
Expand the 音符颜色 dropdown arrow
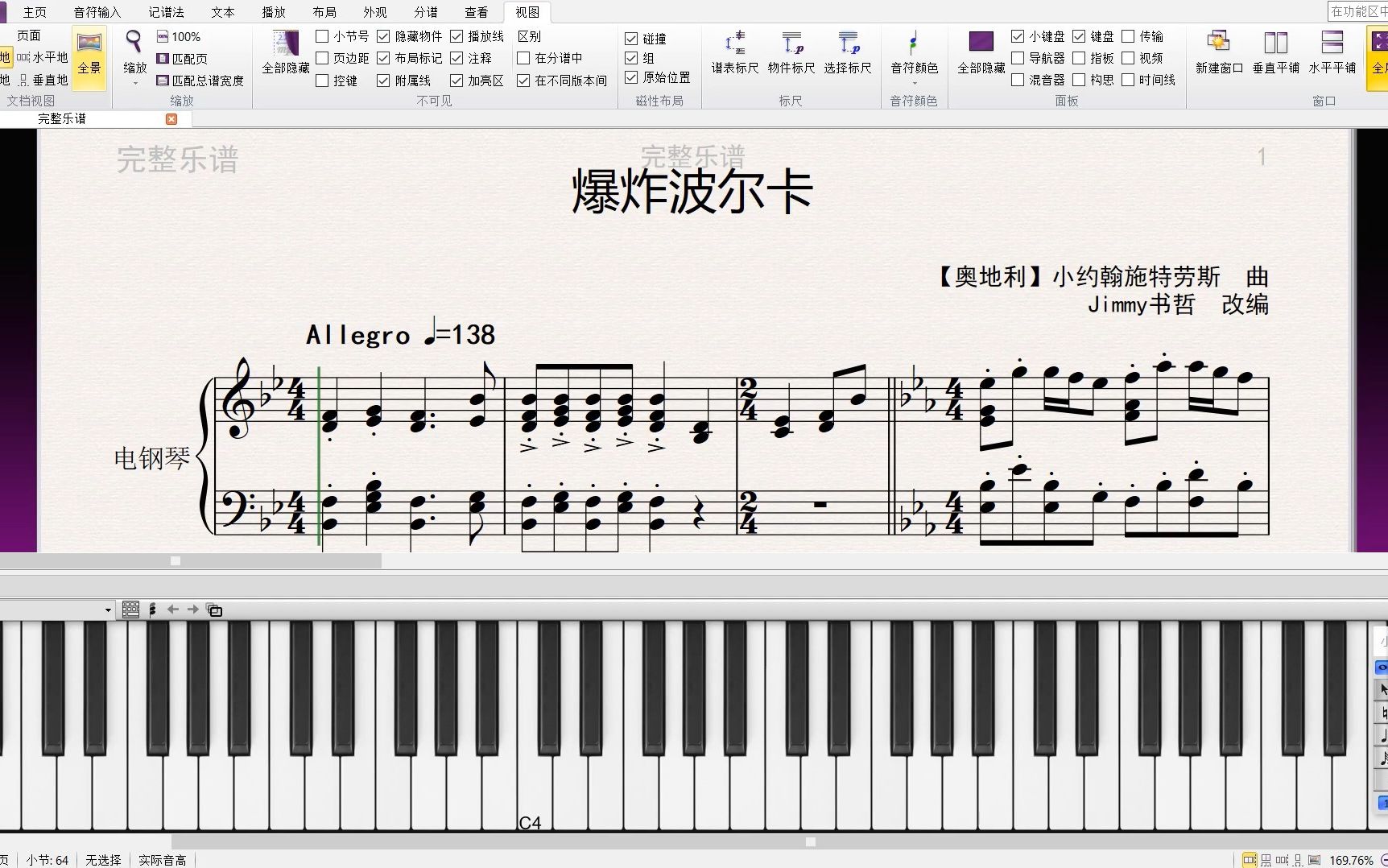coord(915,83)
